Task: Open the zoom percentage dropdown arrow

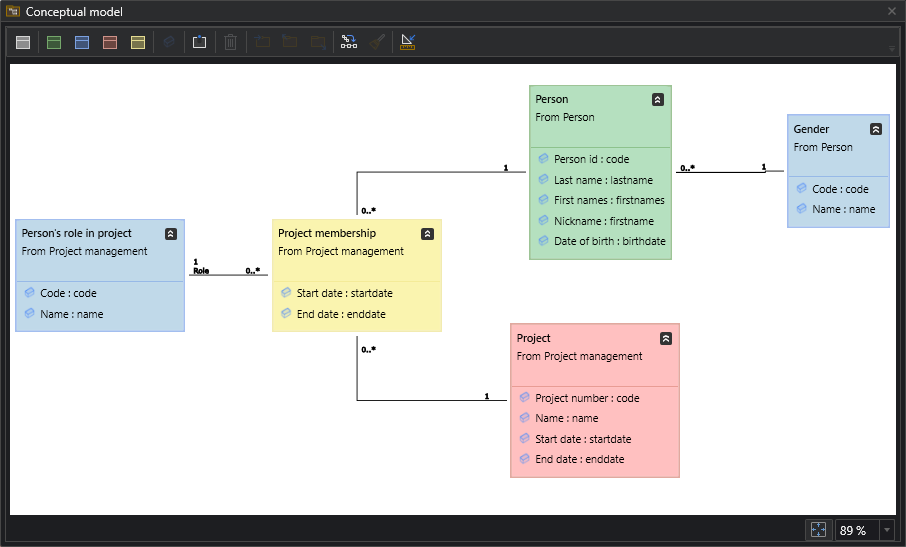Action: tap(887, 530)
